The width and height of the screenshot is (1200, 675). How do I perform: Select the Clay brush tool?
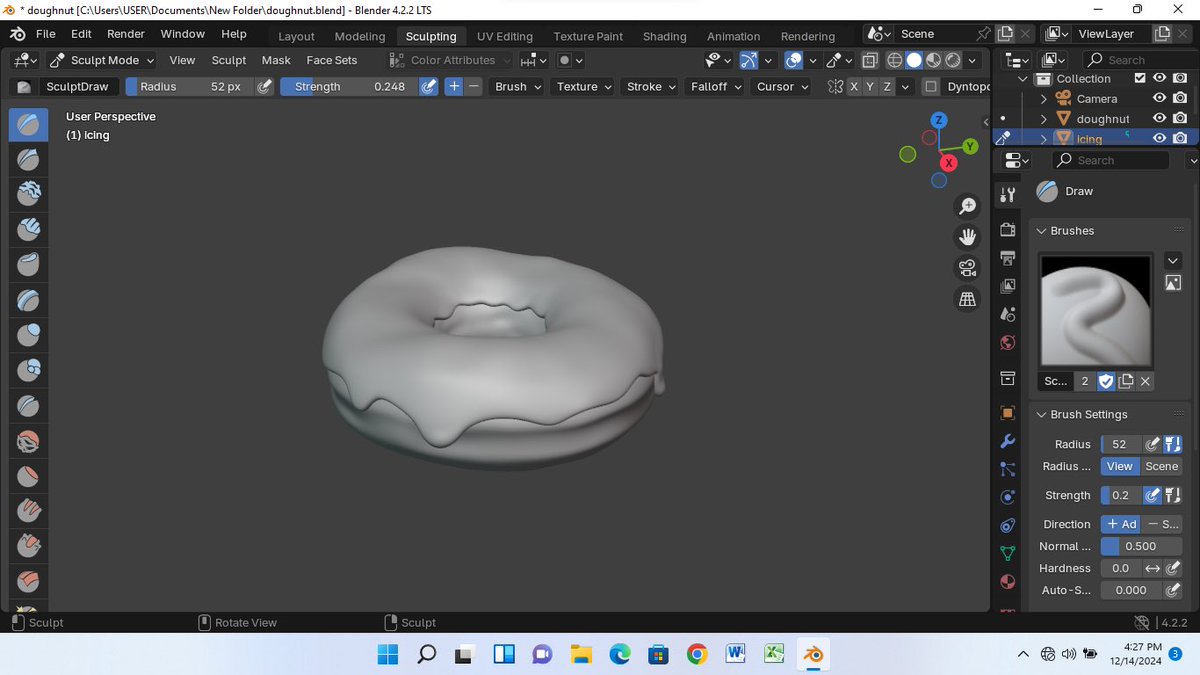click(x=28, y=194)
